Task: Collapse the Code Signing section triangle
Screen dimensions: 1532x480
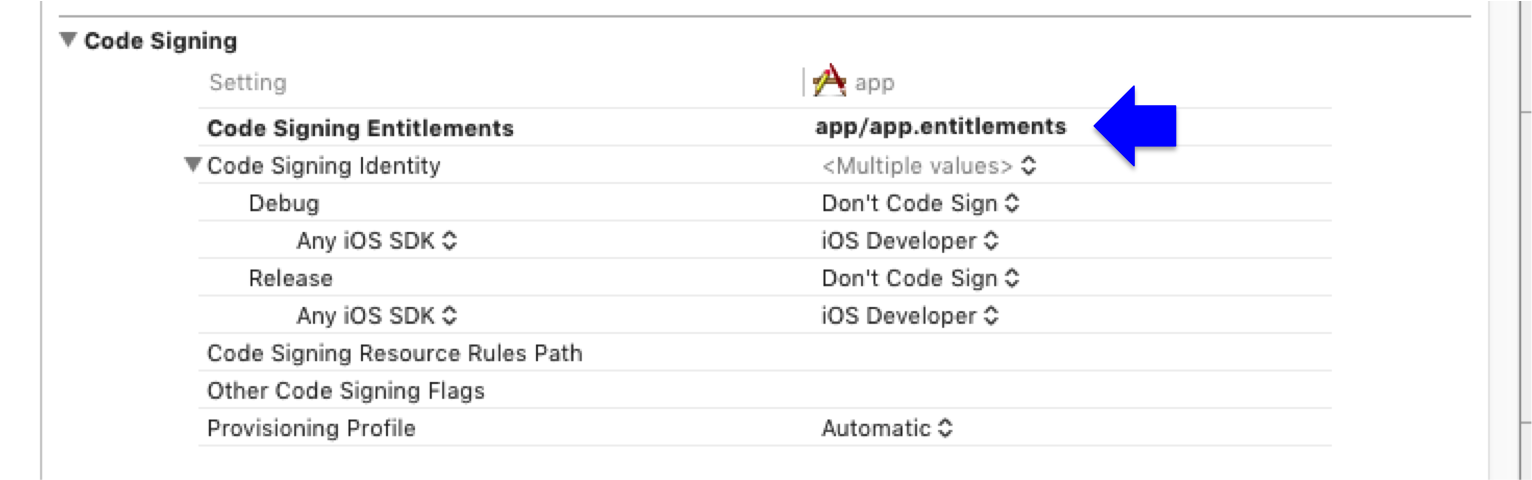Action: pyautogui.click(x=68, y=41)
